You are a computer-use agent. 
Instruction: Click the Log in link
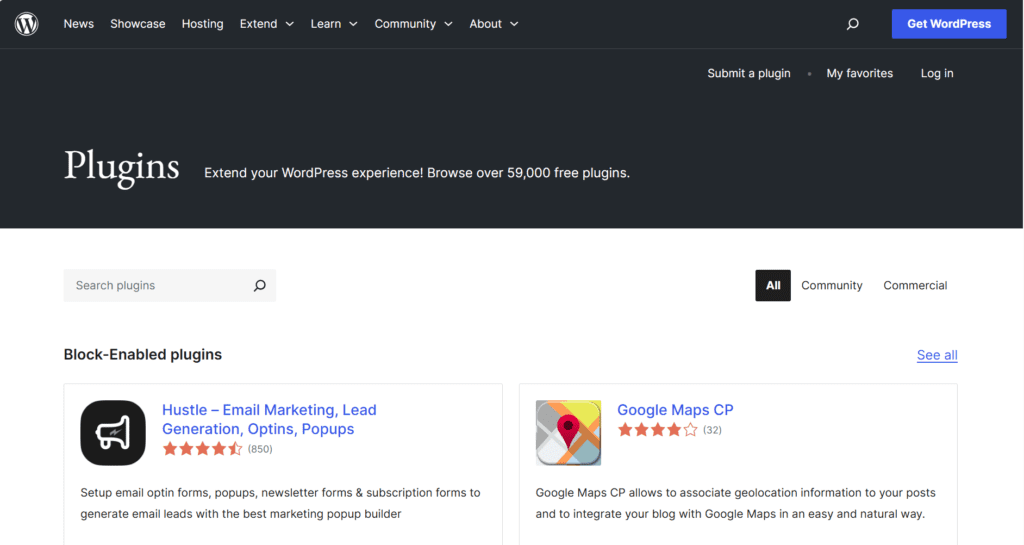point(936,73)
